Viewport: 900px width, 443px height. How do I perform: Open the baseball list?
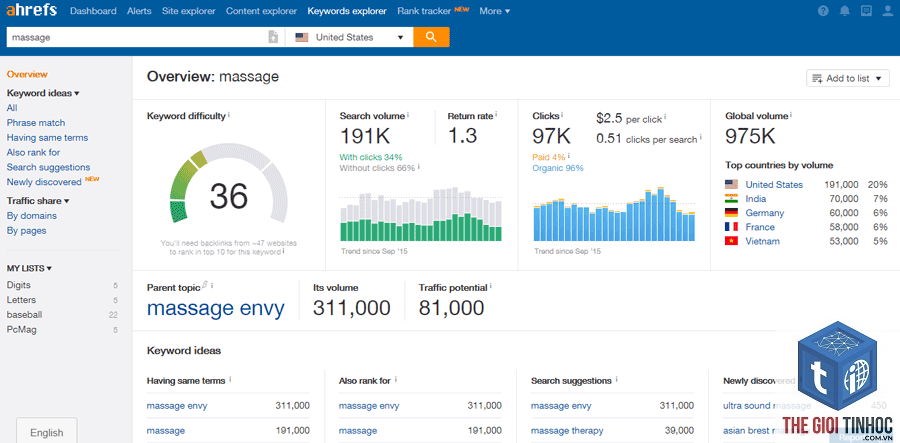coord(24,315)
